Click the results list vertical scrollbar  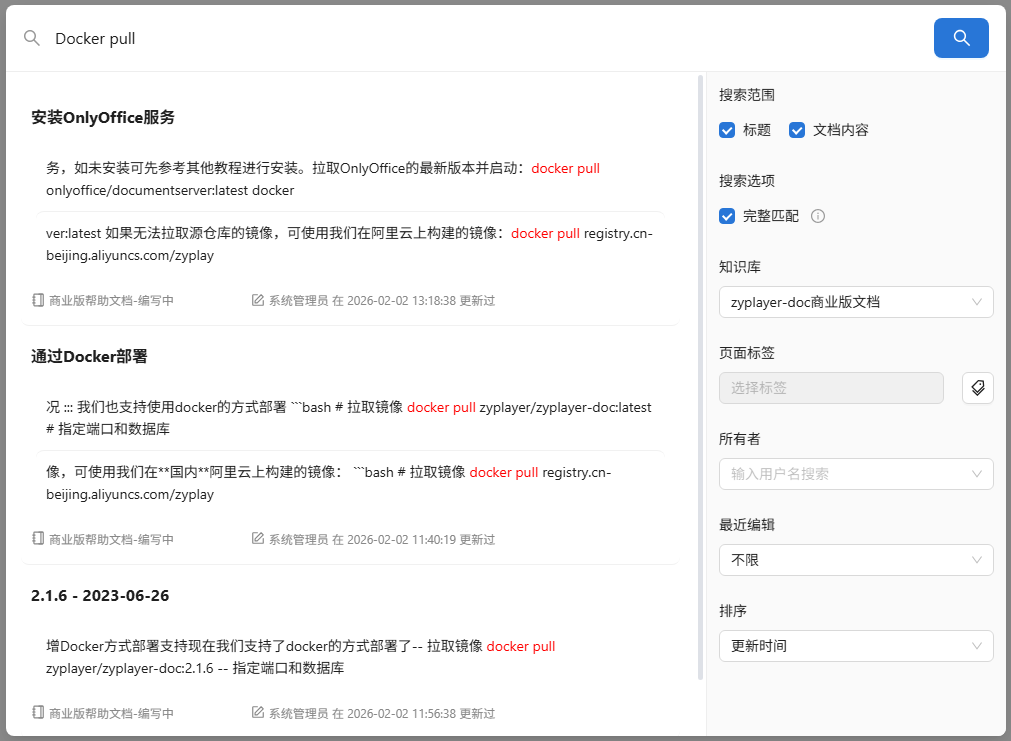[700, 377]
